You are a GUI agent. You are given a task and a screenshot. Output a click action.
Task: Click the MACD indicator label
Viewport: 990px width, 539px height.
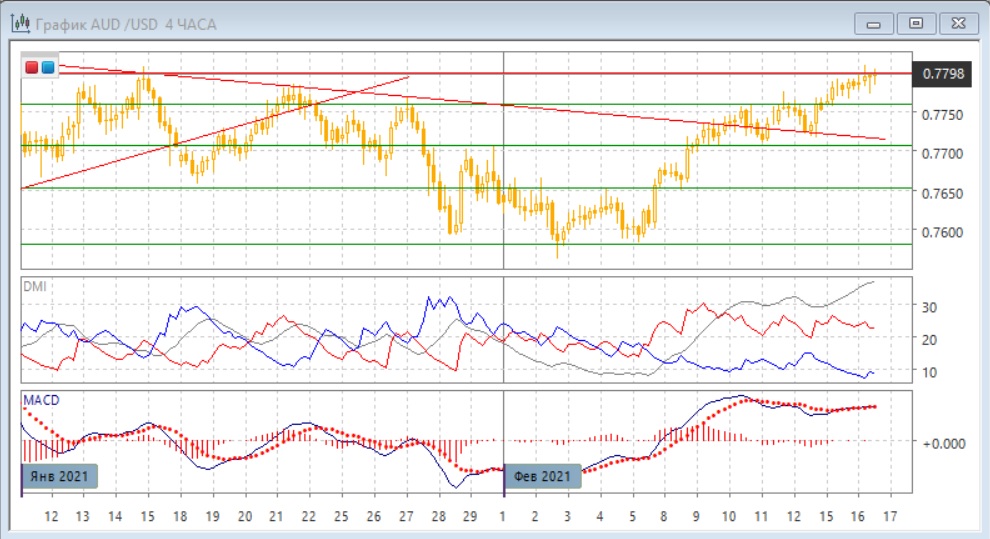pyautogui.click(x=40, y=400)
